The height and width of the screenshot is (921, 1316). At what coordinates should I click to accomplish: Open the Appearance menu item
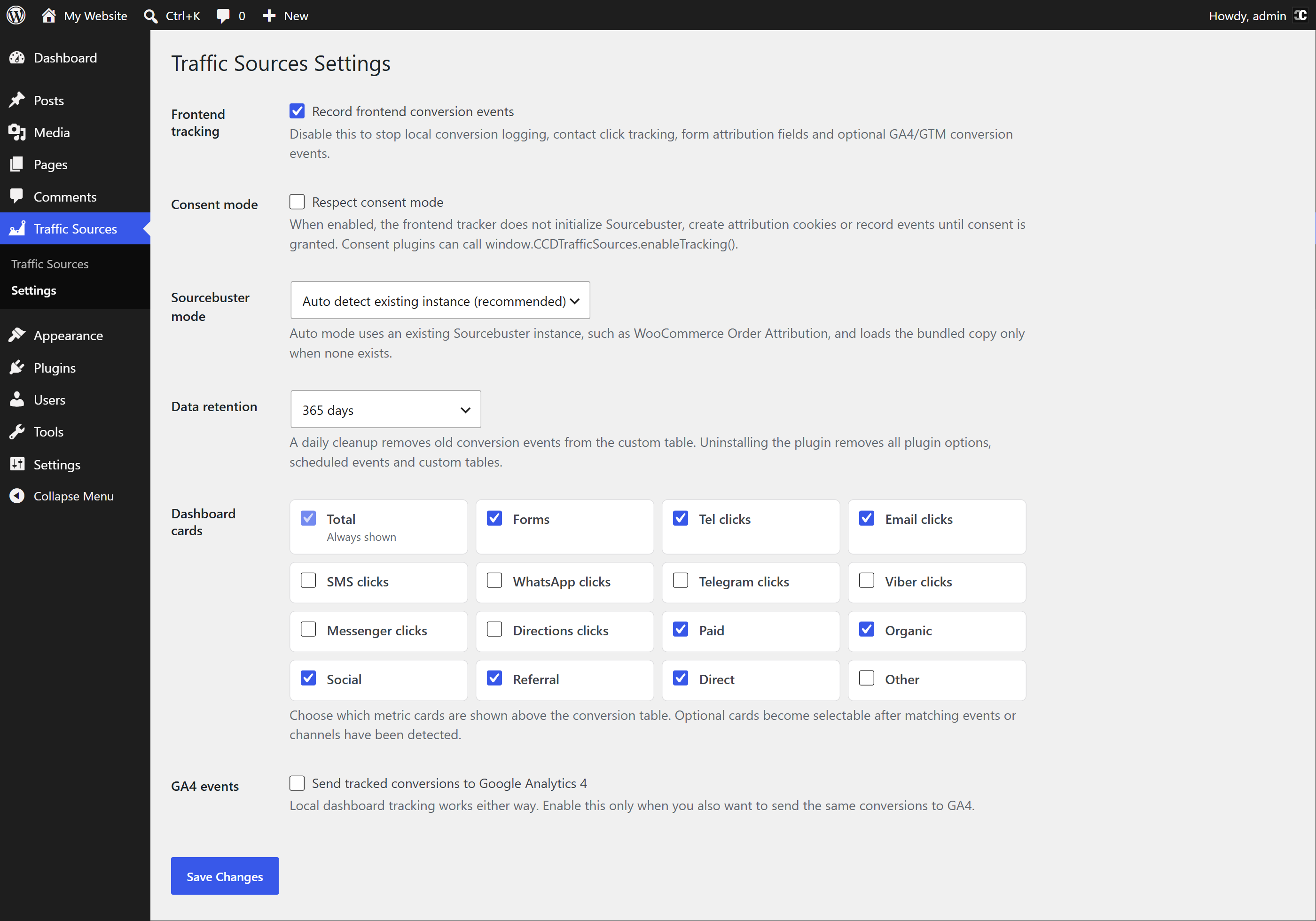tap(75, 336)
